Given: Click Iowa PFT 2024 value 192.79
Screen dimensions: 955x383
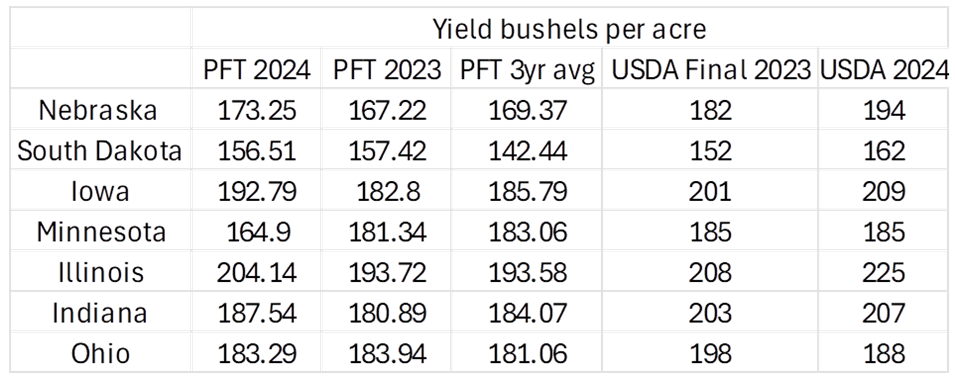Looking at the screenshot, I should pyautogui.click(x=257, y=191).
